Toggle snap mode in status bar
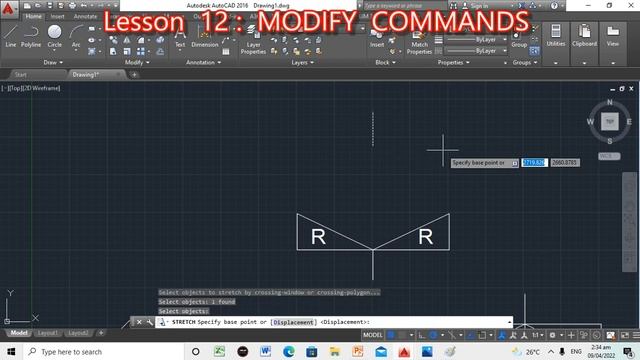Screen dimensions: 640x360 point(402,335)
